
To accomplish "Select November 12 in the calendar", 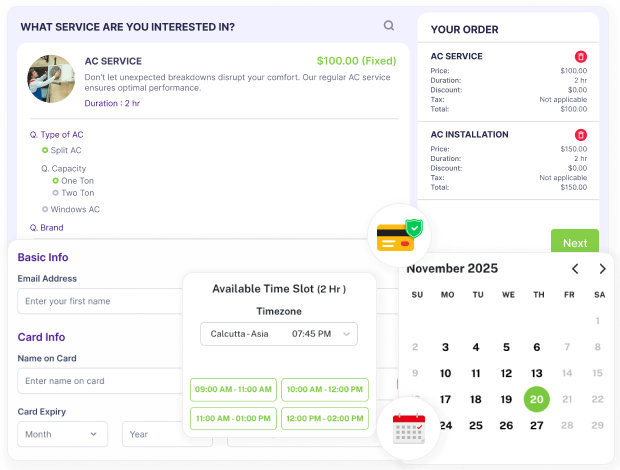I will (x=506, y=373).
